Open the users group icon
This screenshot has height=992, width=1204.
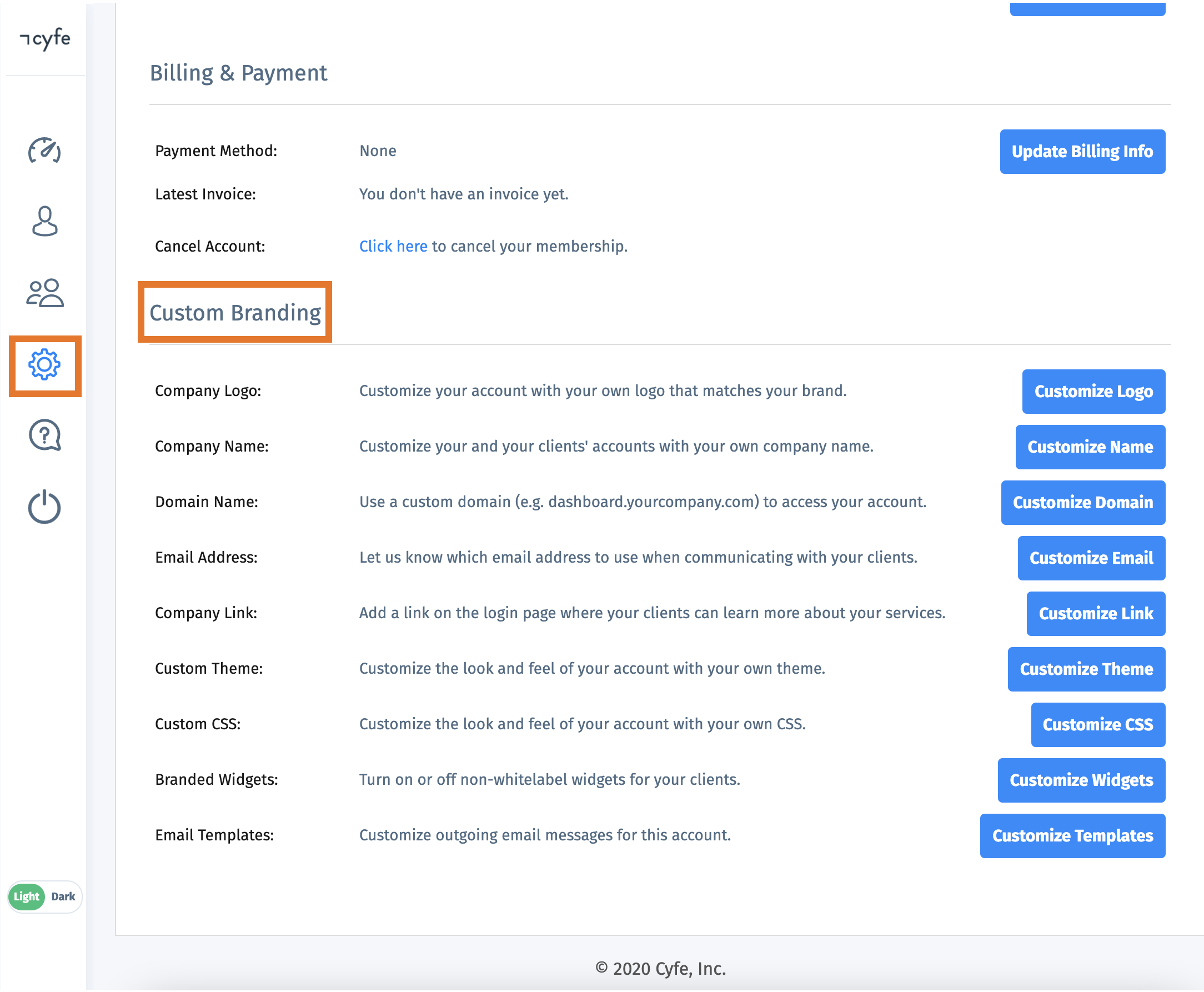(x=44, y=293)
